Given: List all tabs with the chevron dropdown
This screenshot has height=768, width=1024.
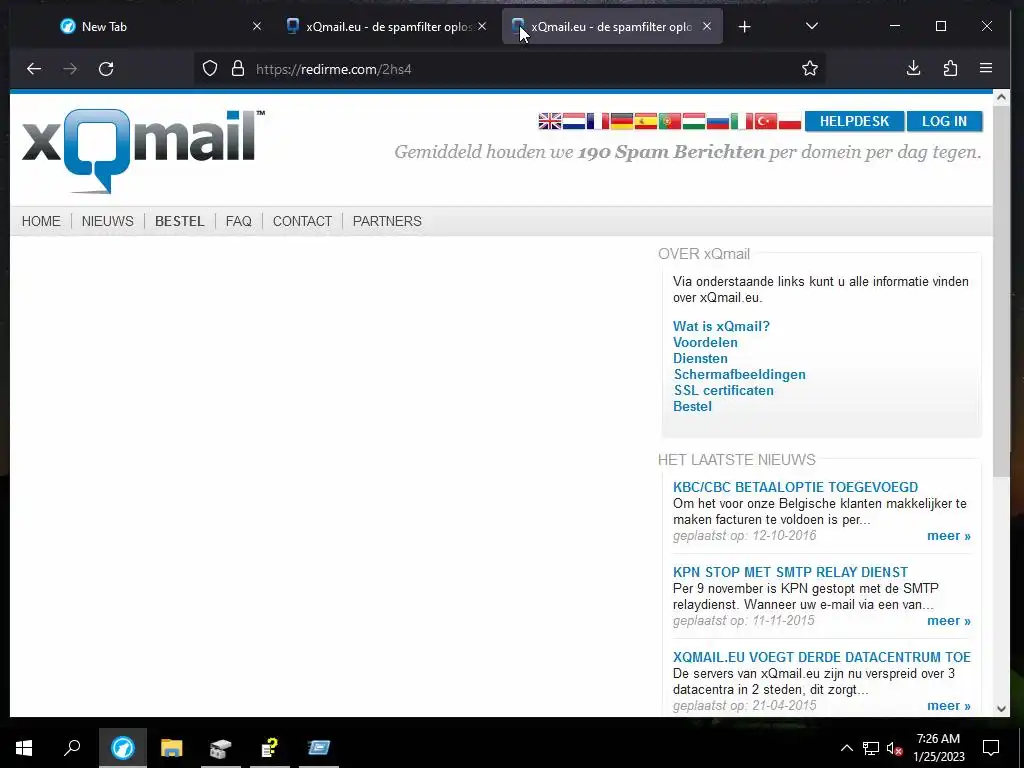Looking at the screenshot, I should (812, 26).
